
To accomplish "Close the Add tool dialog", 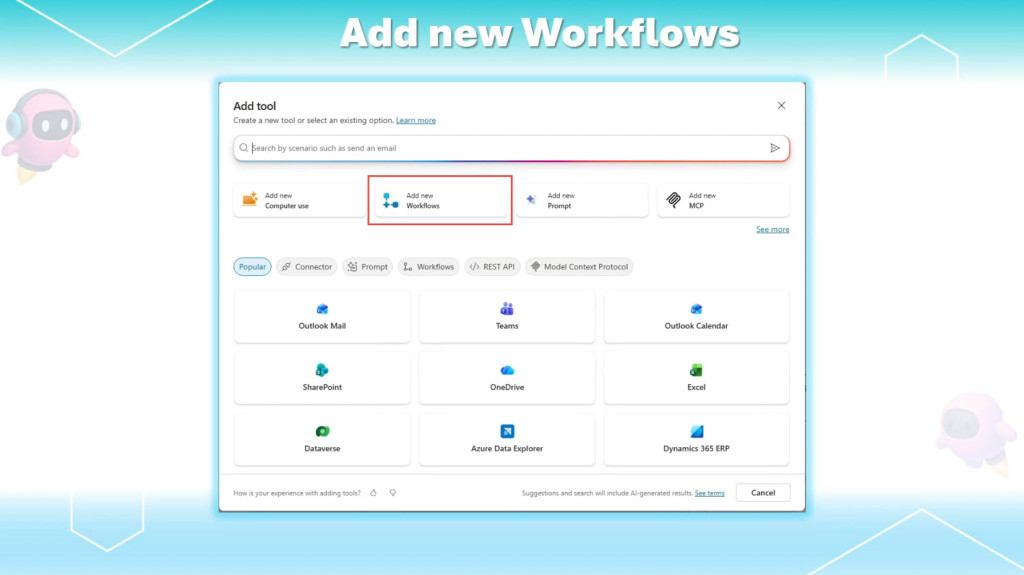I will point(781,105).
